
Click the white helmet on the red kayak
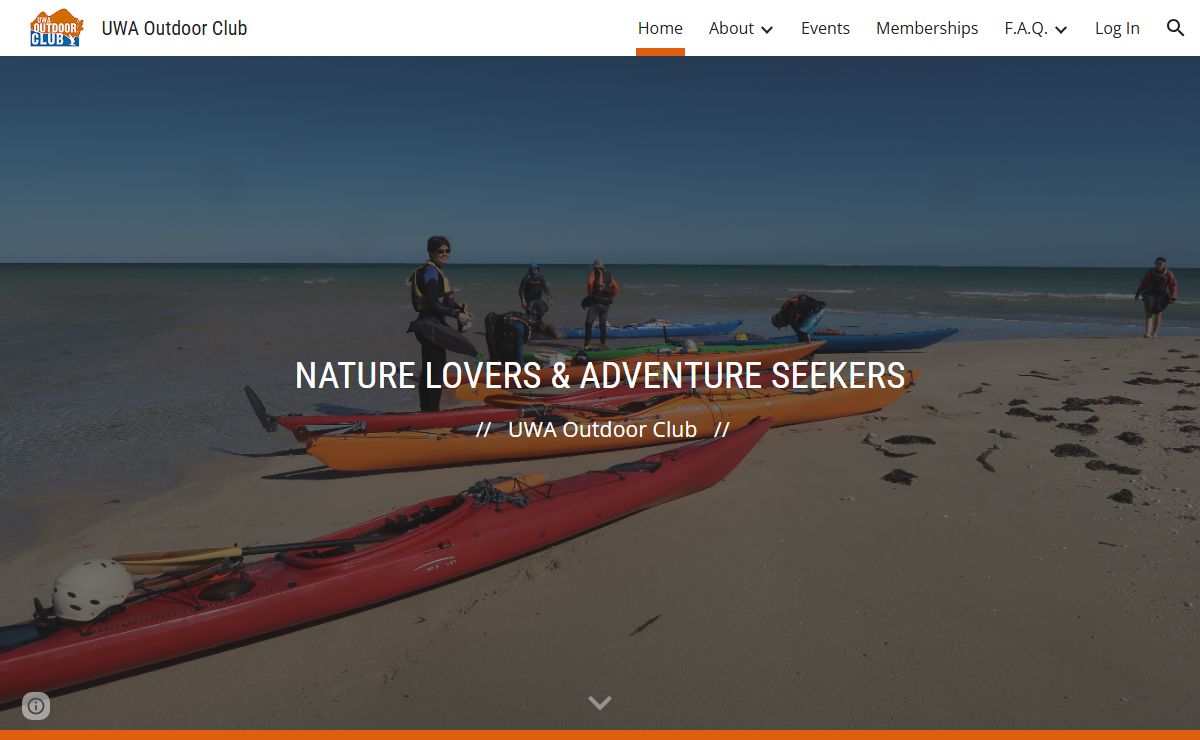point(92,589)
